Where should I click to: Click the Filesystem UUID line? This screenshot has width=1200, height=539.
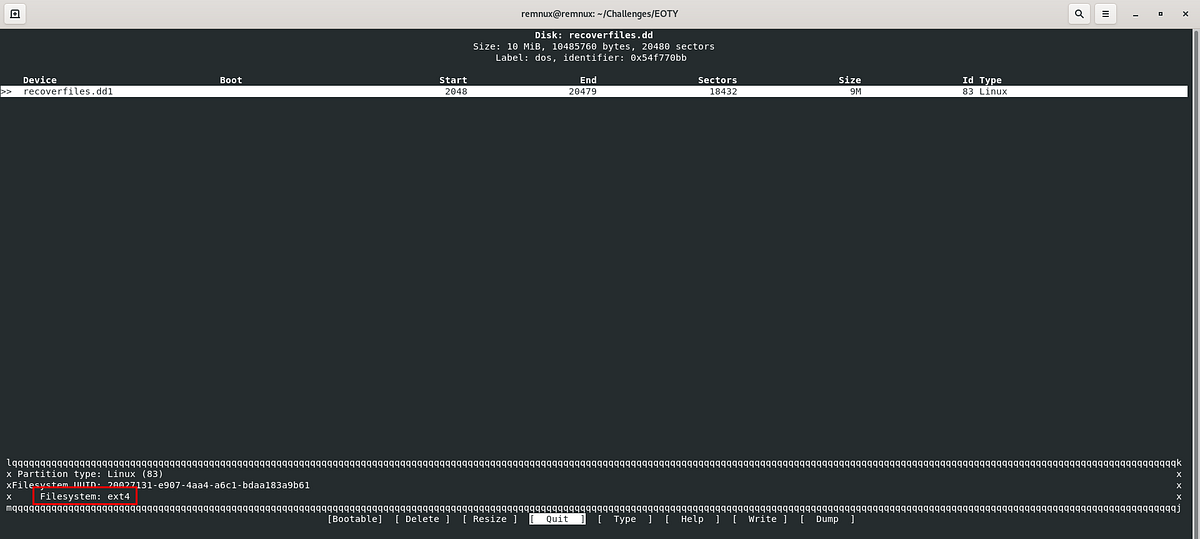click(160, 485)
